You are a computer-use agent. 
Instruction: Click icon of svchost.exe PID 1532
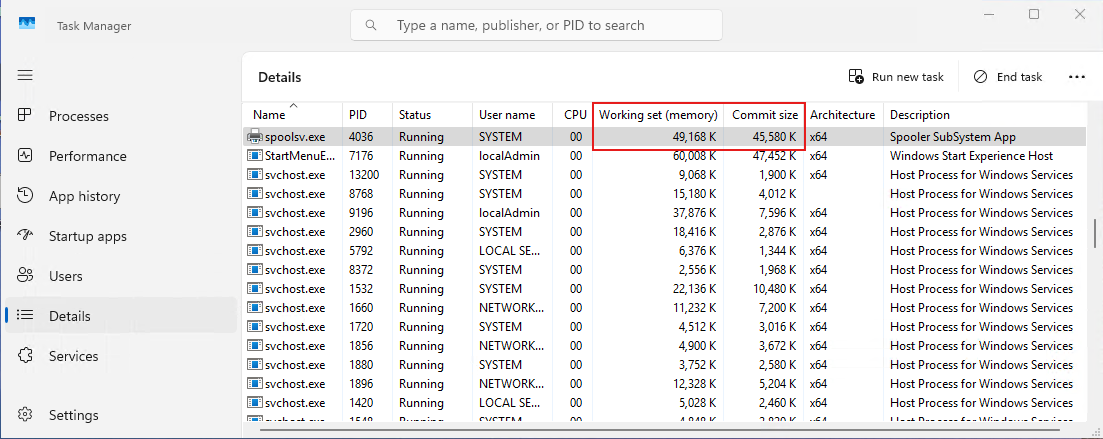(x=255, y=289)
